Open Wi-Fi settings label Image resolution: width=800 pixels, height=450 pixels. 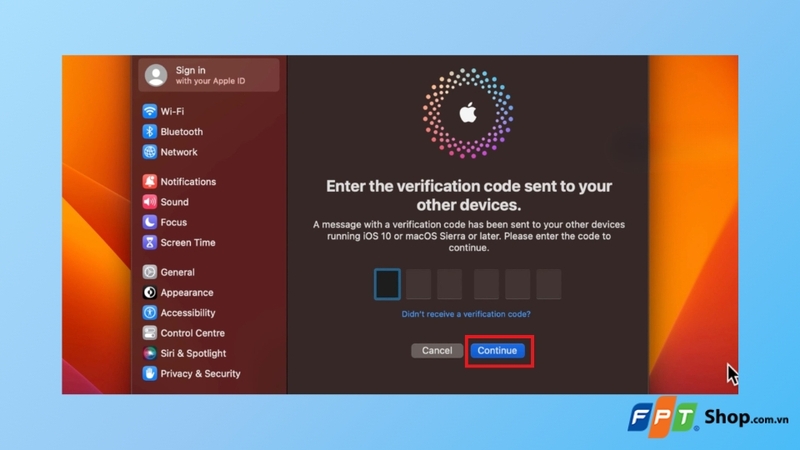[172, 111]
